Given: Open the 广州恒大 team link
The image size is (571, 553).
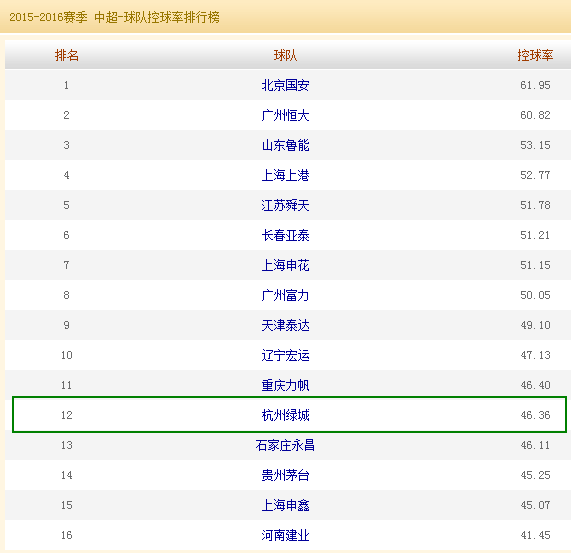Looking at the screenshot, I should pos(285,115).
